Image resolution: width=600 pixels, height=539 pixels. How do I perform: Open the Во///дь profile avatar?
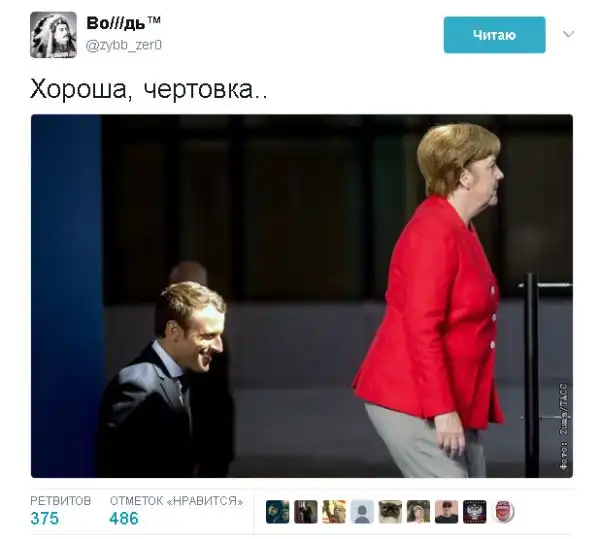(53, 35)
